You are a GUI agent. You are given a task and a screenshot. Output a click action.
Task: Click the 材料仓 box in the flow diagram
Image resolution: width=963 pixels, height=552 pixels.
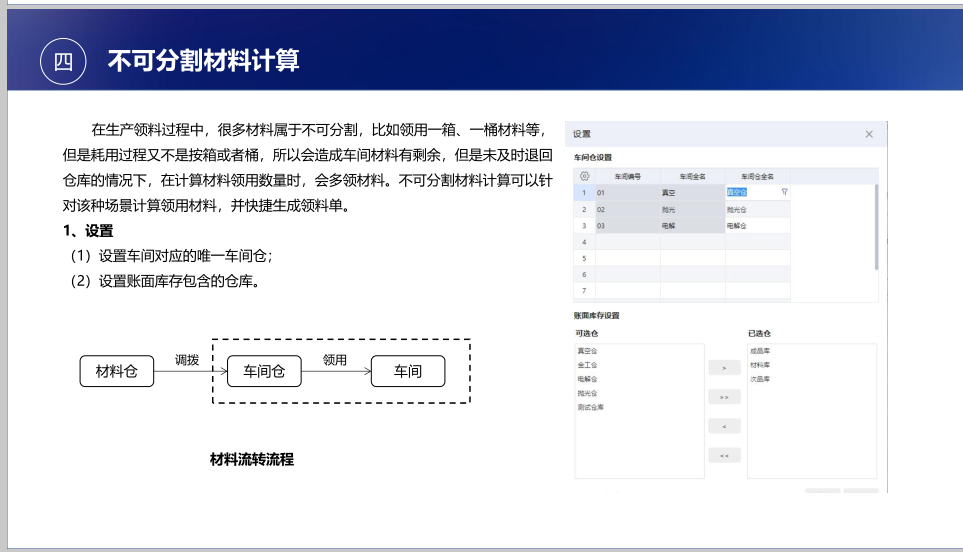(116, 372)
